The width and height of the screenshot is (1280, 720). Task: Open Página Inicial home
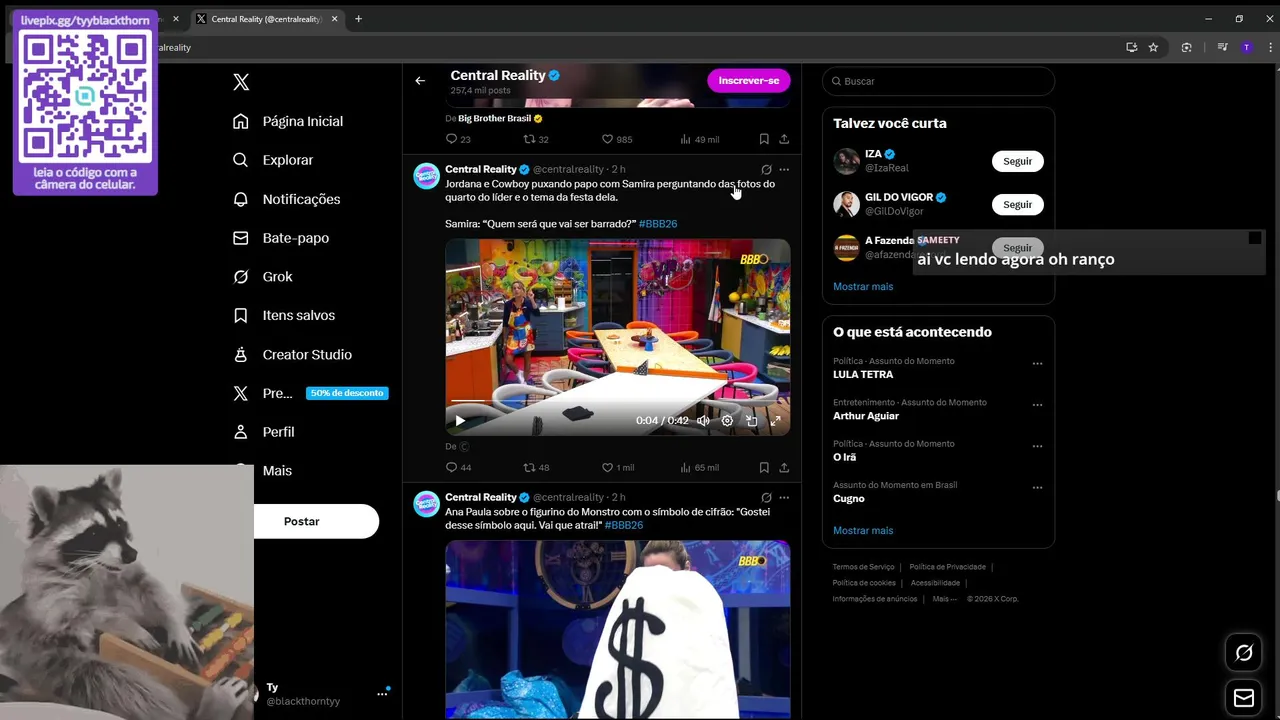(288, 121)
